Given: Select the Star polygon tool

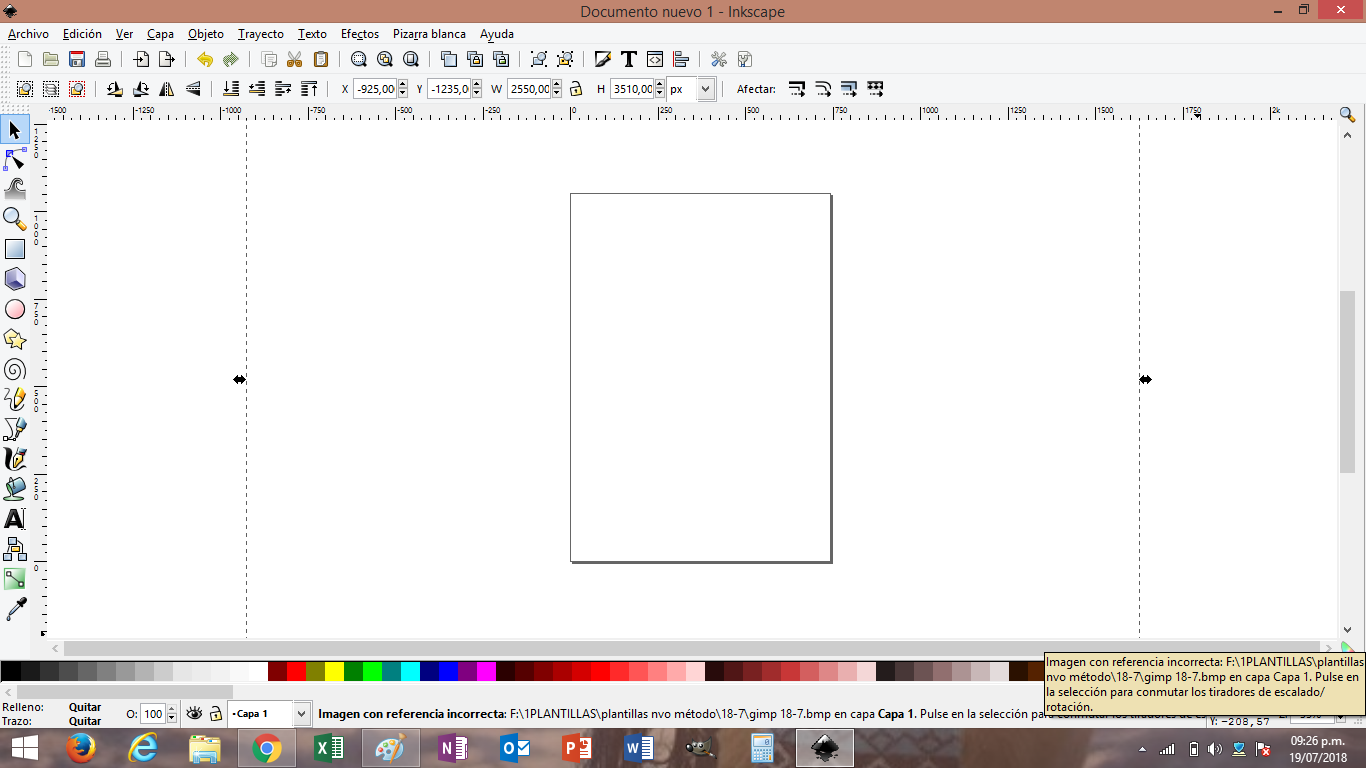Looking at the screenshot, I should point(15,339).
